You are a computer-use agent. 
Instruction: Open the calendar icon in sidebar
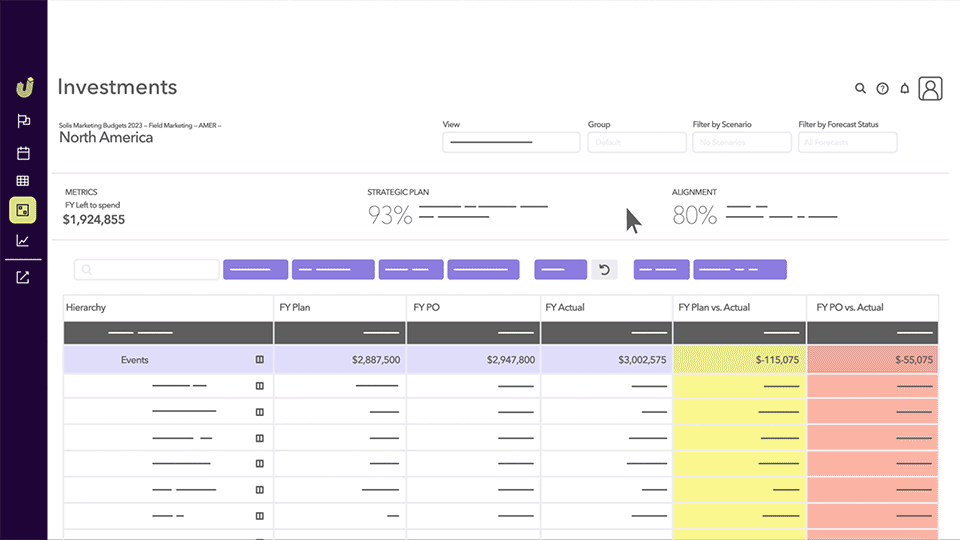(x=23, y=153)
